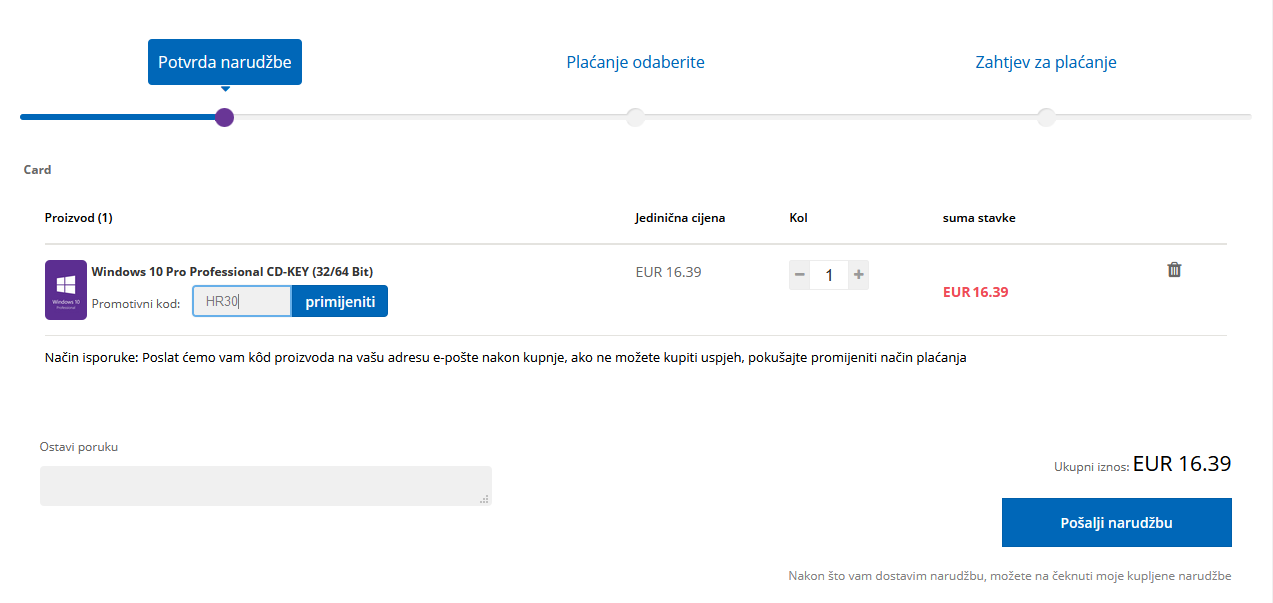Viewport: 1273px width, 603px height.
Task: Focus the Promotivni kod input field
Action: coord(242,301)
